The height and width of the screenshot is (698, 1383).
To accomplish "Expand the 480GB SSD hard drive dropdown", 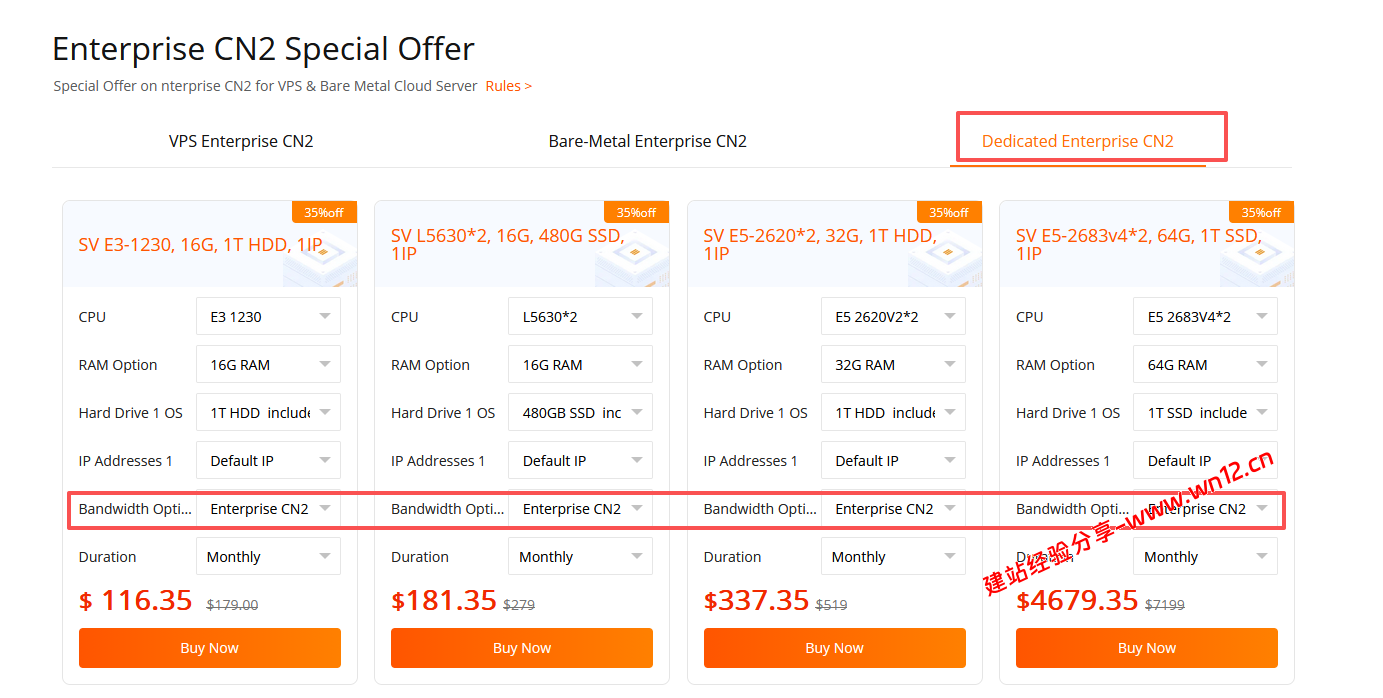I will pos(580,412).
